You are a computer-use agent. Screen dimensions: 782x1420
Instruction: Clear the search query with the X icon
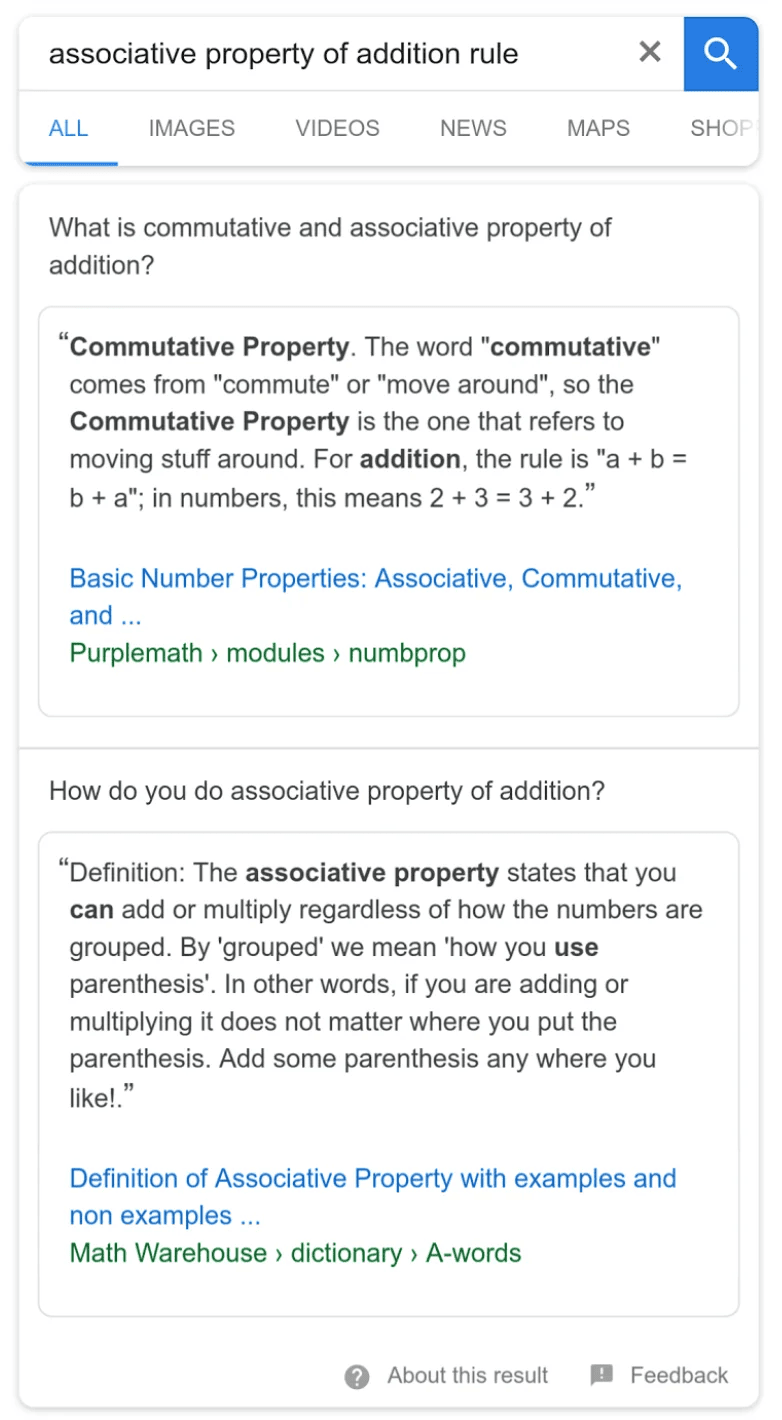tap(649, 53)
